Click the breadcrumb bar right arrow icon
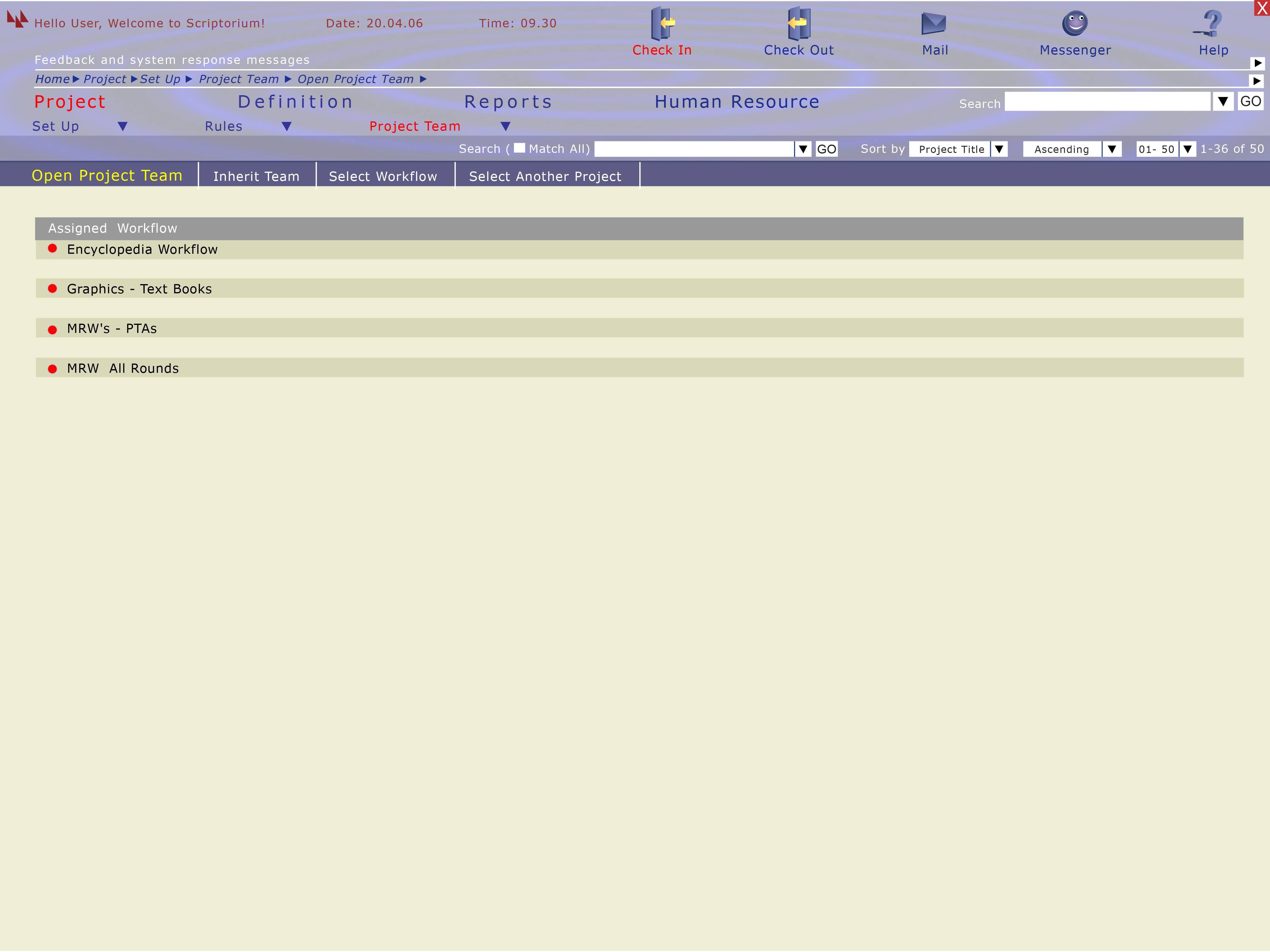Viewport: 1270px width, 952px height. coord(1256,81)
